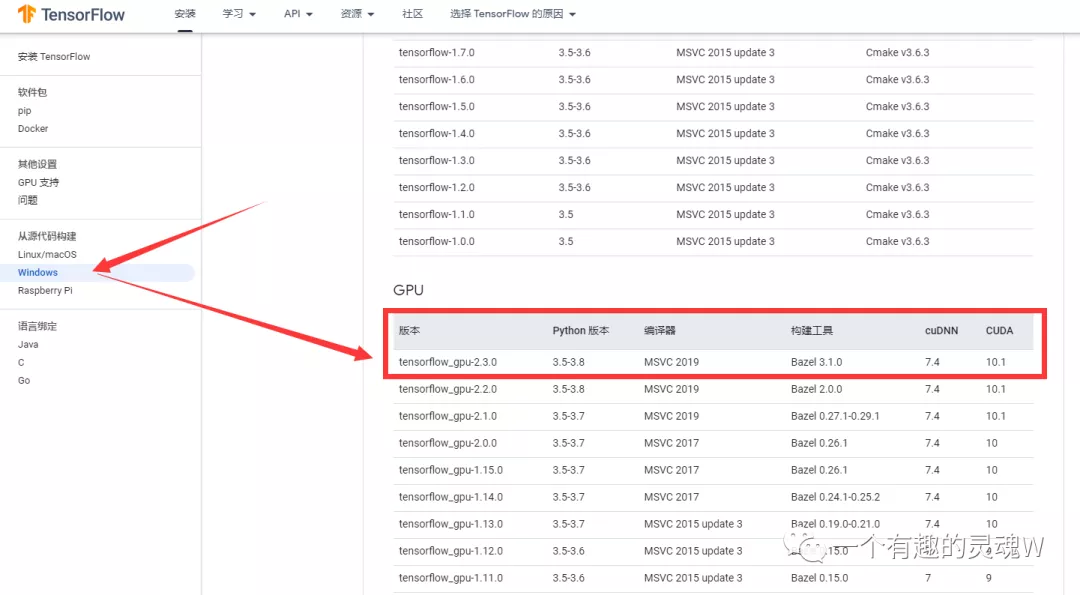Click MSVC 2017 in tensorflow_gpu-2.0.0 row
The height and width of the screenshot is (595, 1080).
[x=671, y=443]
